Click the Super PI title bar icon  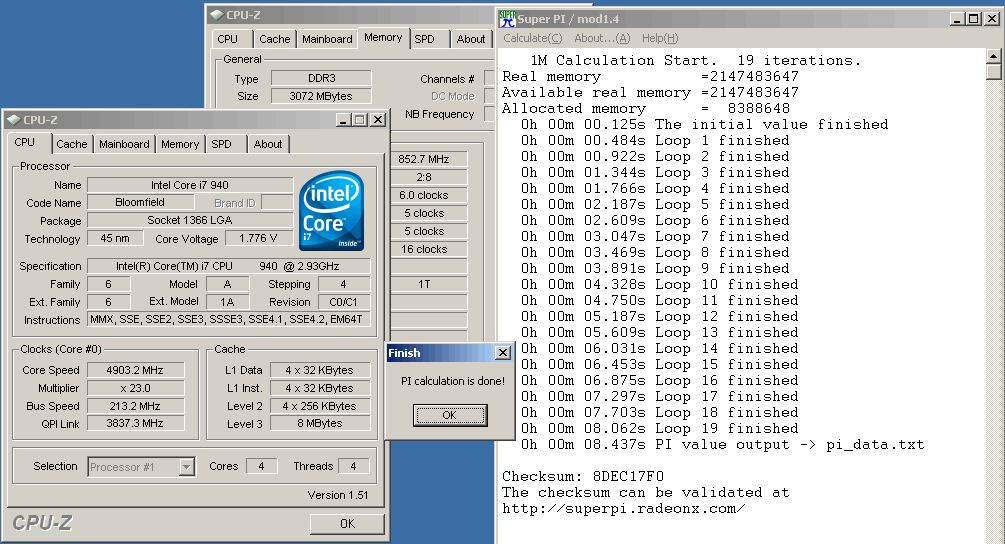507,19
